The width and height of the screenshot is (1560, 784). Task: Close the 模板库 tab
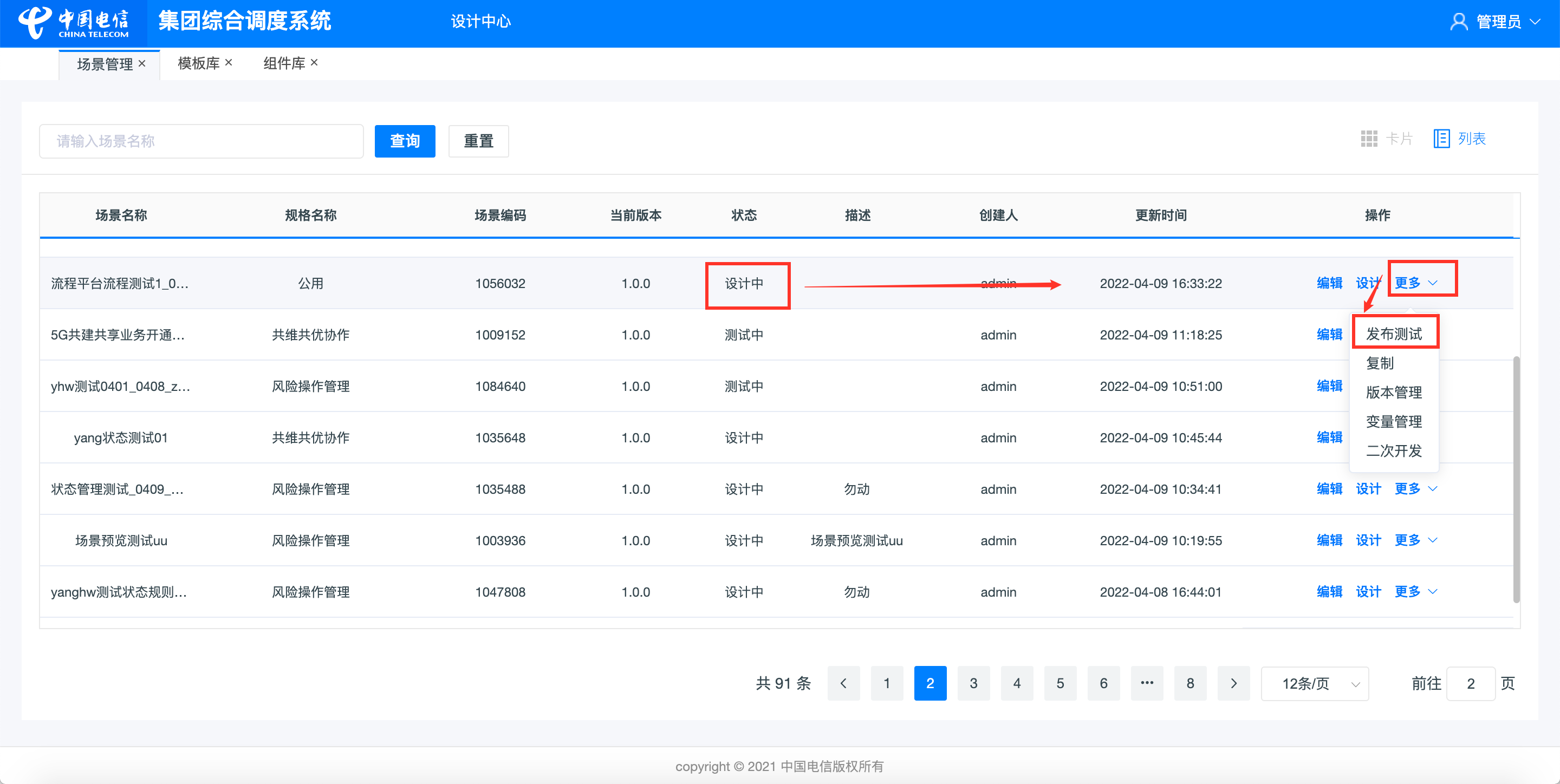[x=229, y=62]
